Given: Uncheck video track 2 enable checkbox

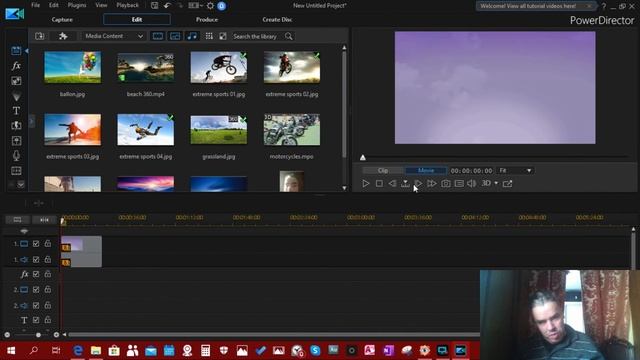Looking at the screenshot, I should click(x=36, y=290).
